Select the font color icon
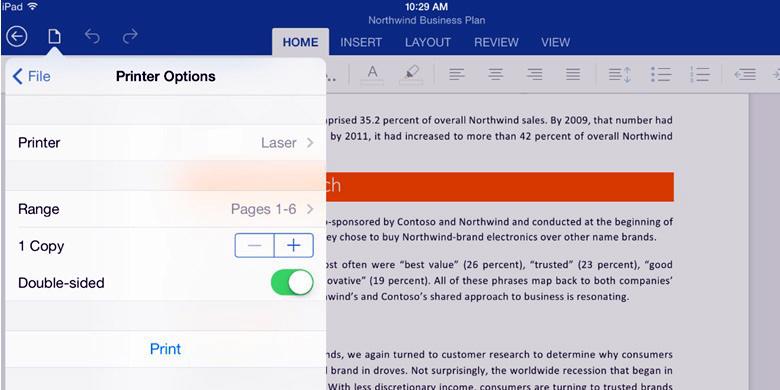The width and height of the screenshot is (780, 390). (x=372, y=75)
